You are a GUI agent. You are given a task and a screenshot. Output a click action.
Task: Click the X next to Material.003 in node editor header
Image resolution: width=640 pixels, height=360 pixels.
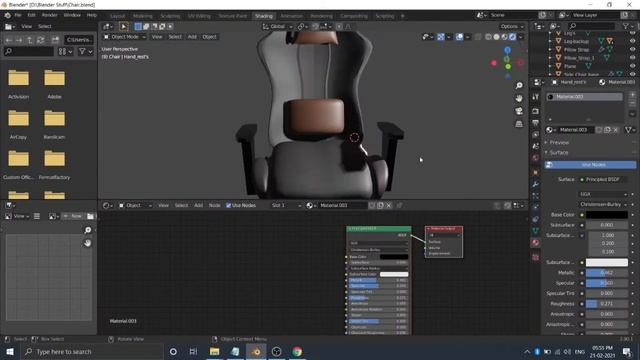(x=389, y=205)
